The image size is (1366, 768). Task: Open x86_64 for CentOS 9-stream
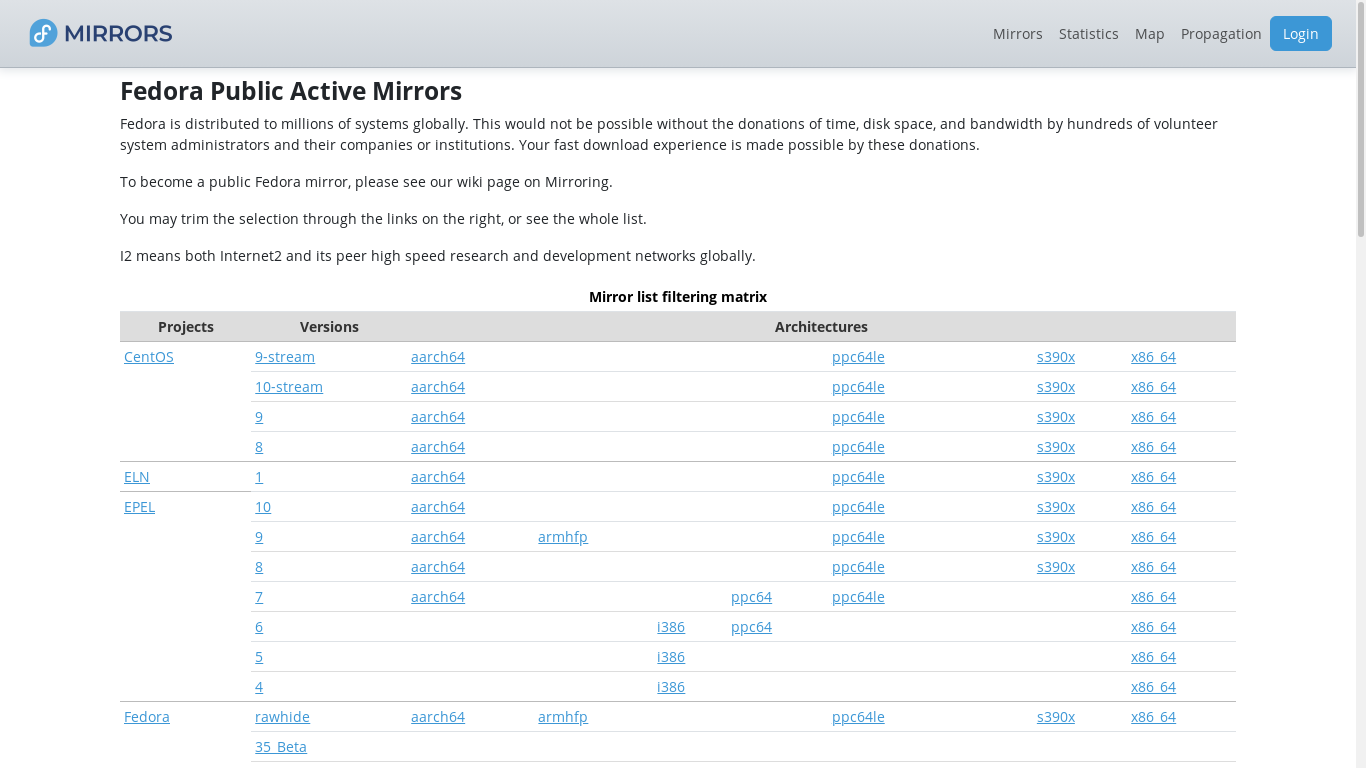point(1153,357)
